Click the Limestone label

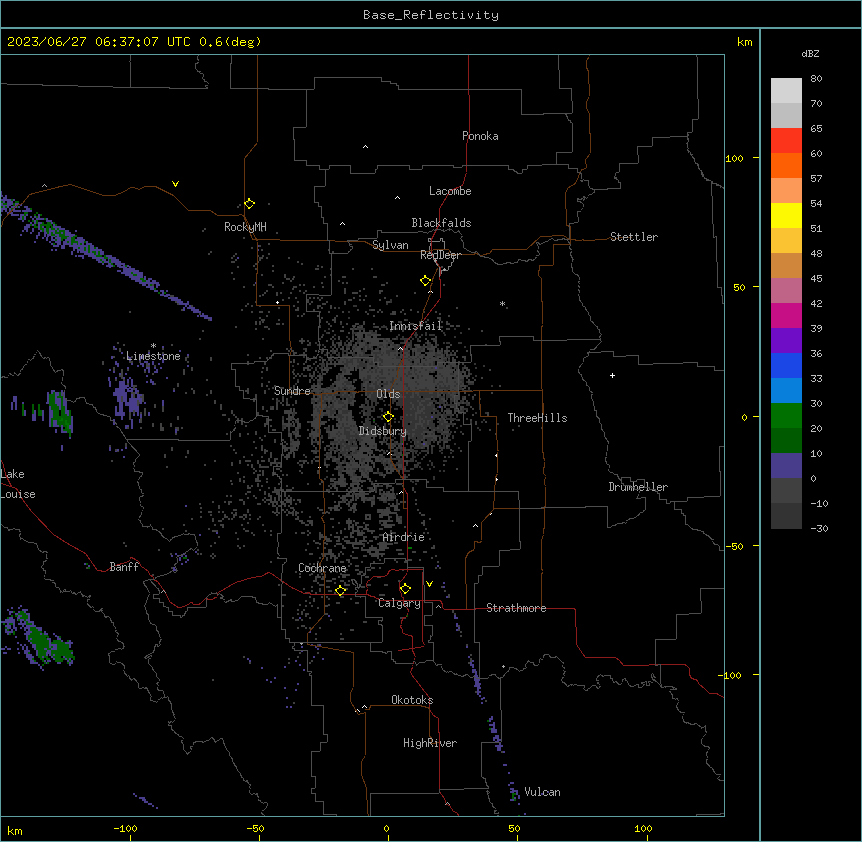click(153, 356)
